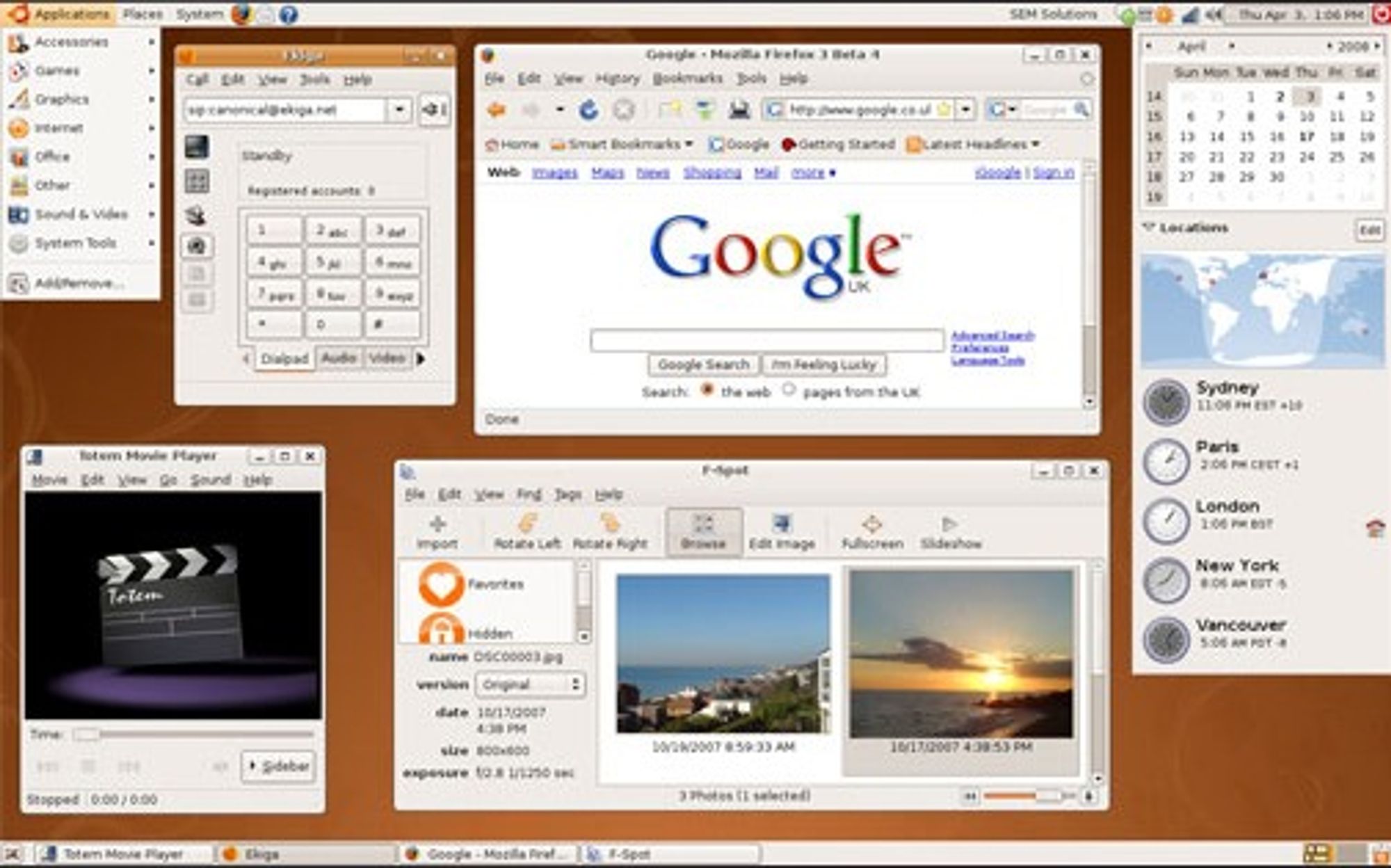1391x868 pixels.
Task: Click Ekiga webcam icon in side toolbar
Action: click(x=197, y=246)
